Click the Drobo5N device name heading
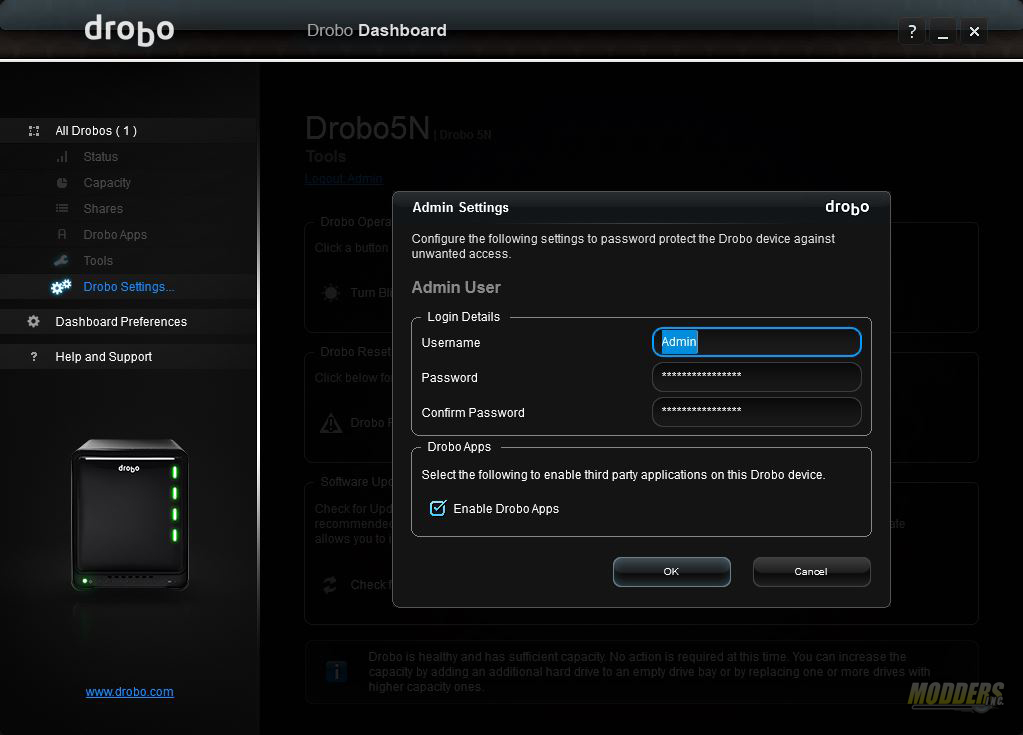The height and width of the screenshot is (735, 1023). (367, 128)
